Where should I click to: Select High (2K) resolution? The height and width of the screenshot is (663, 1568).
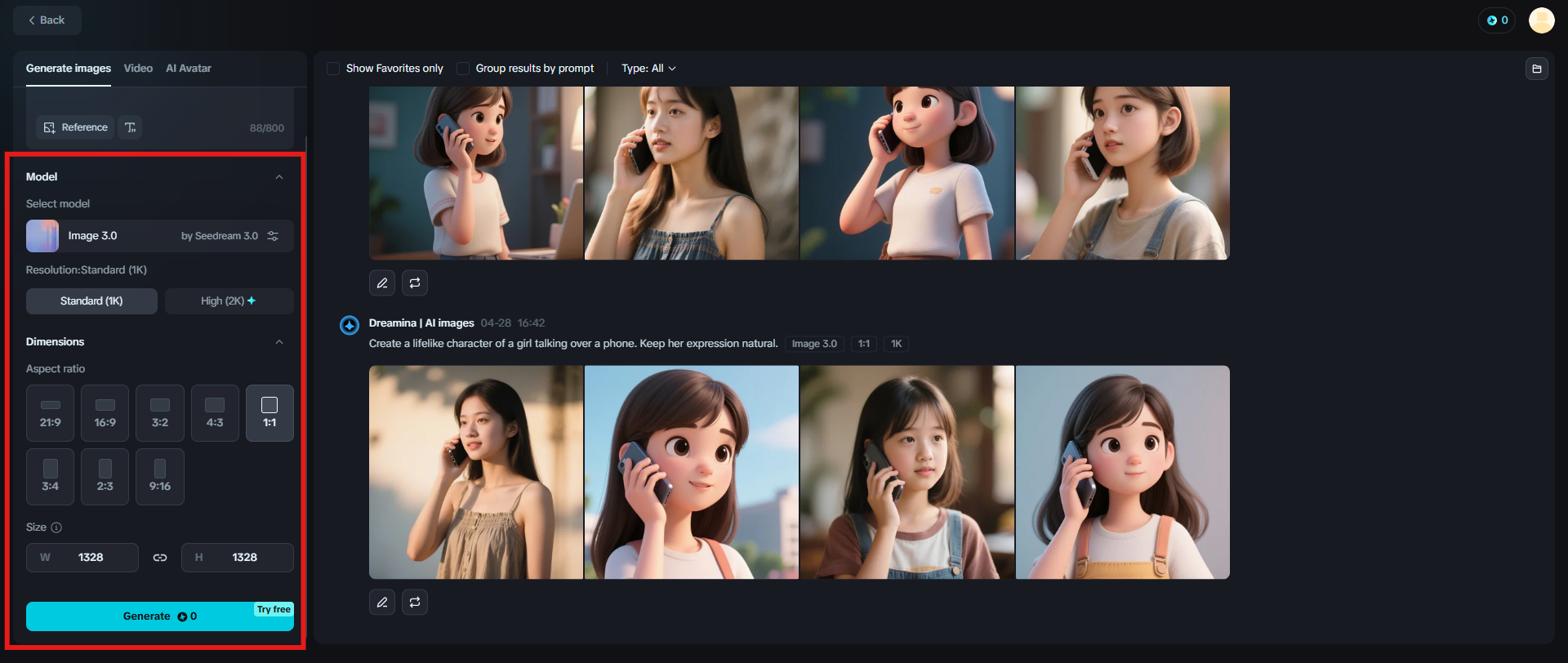[229, 301]
